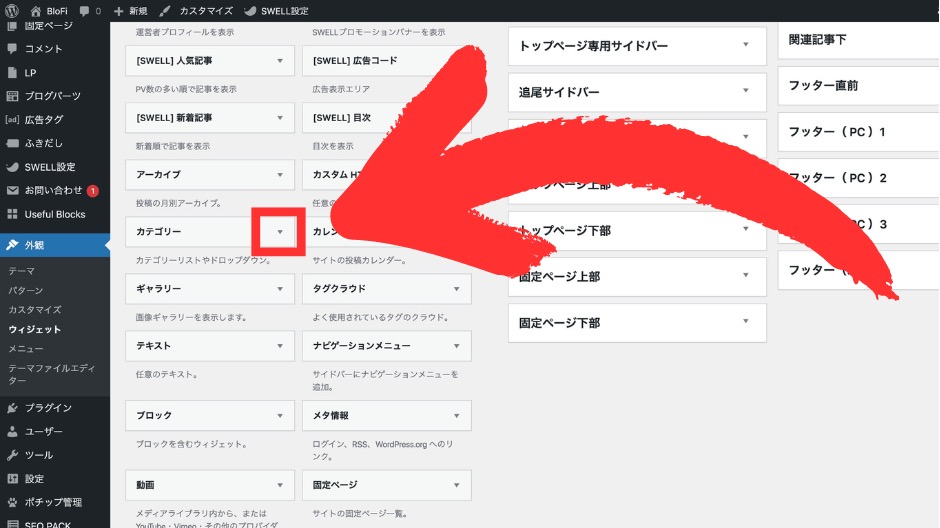Open the カスタマイズ submenu item
940x528 pixels.
coord(35,309)
